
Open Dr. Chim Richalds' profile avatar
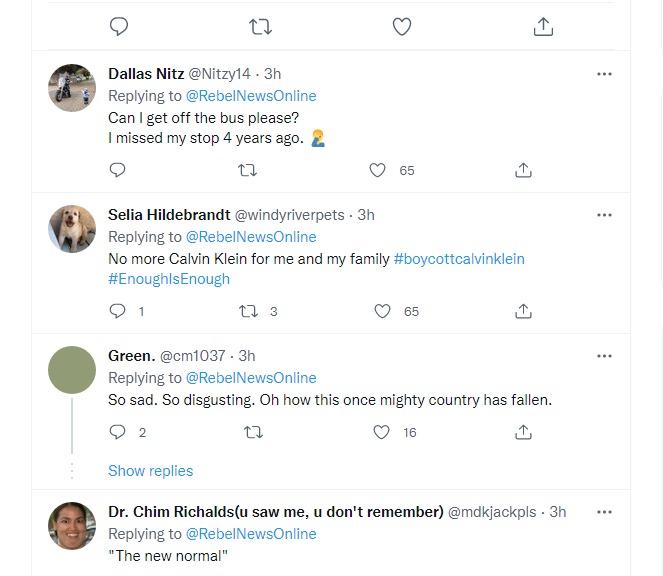point(72,526)
